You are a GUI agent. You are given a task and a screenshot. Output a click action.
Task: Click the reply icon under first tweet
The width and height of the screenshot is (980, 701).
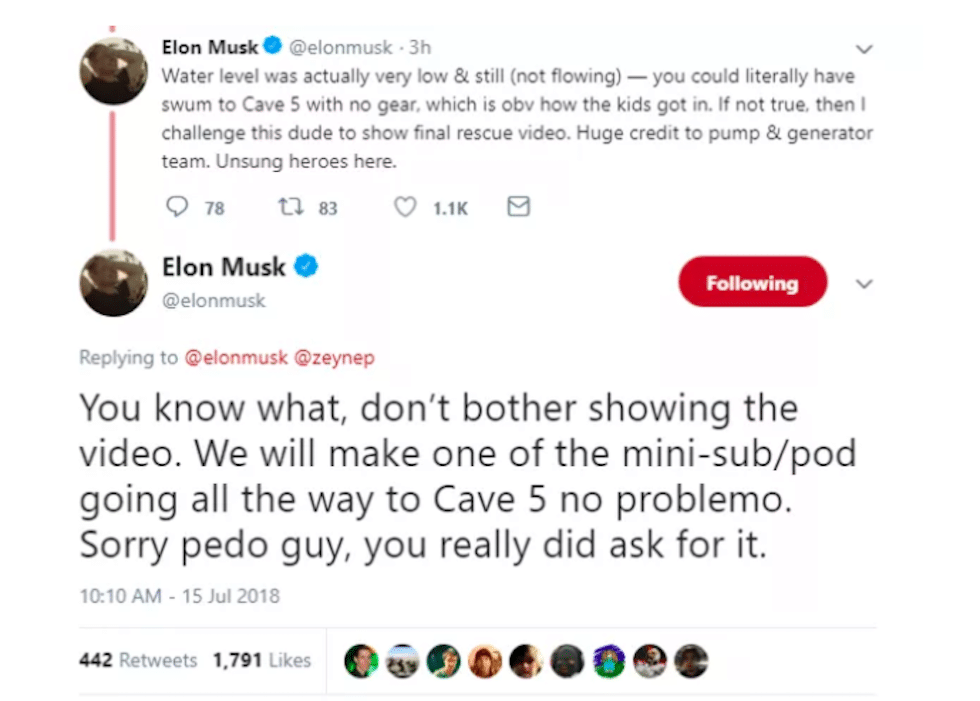pyautogui.click(x=176, y=207)
